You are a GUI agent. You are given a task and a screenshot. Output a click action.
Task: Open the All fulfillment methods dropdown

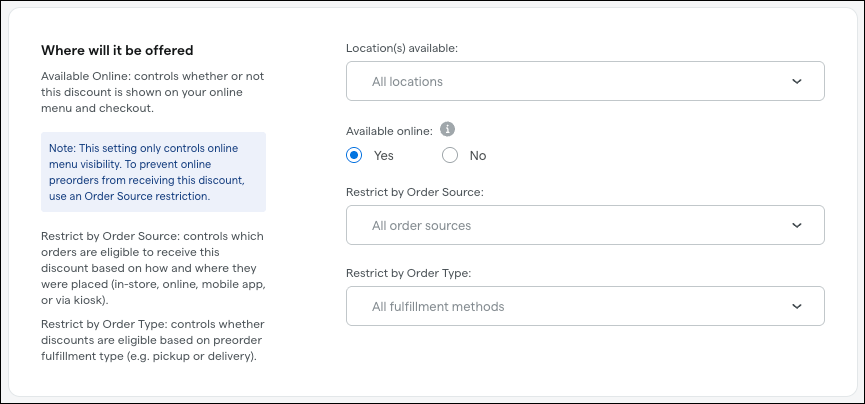point(585,306)
